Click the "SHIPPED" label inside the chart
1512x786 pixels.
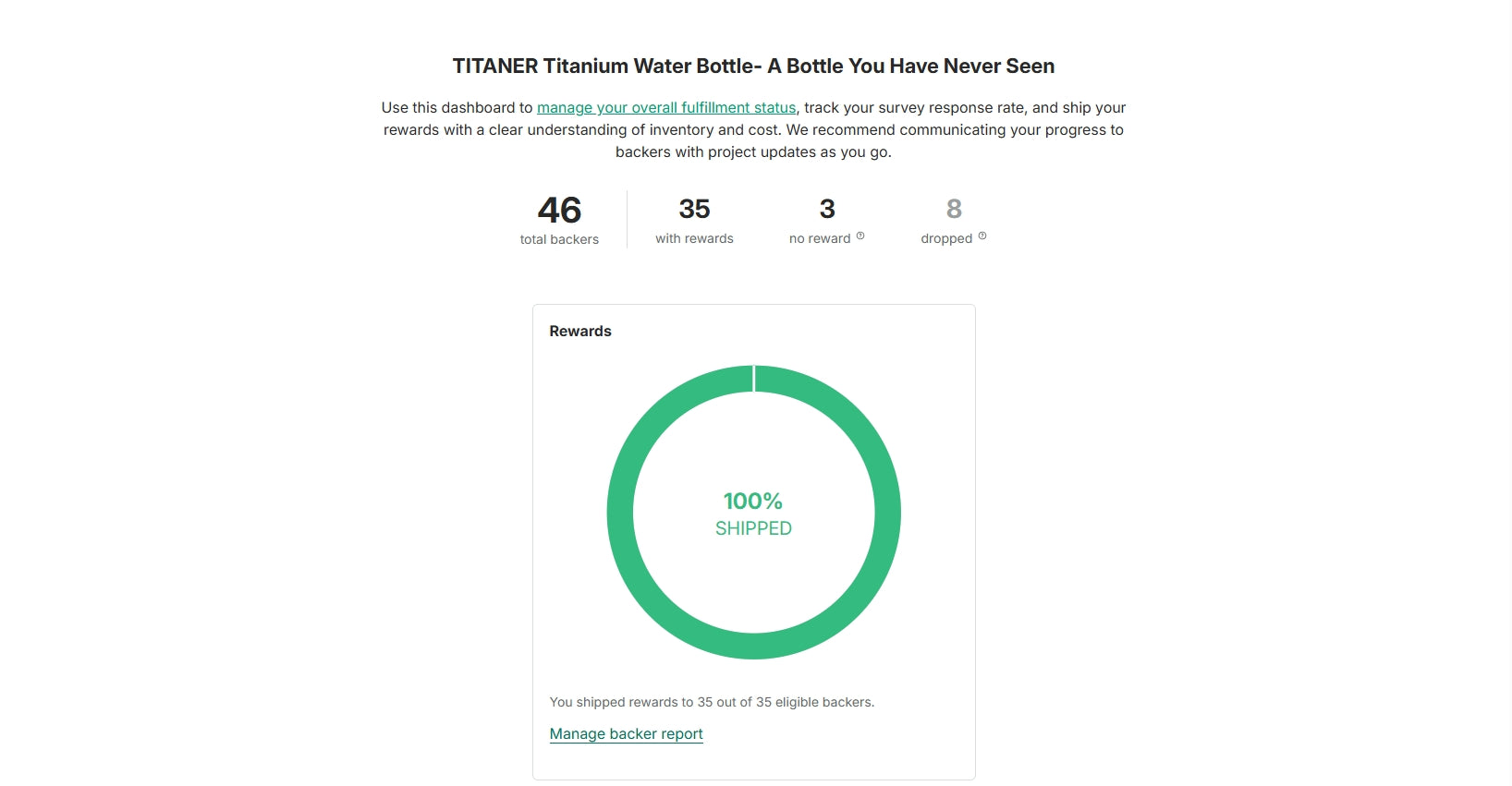tap(753, 528)
